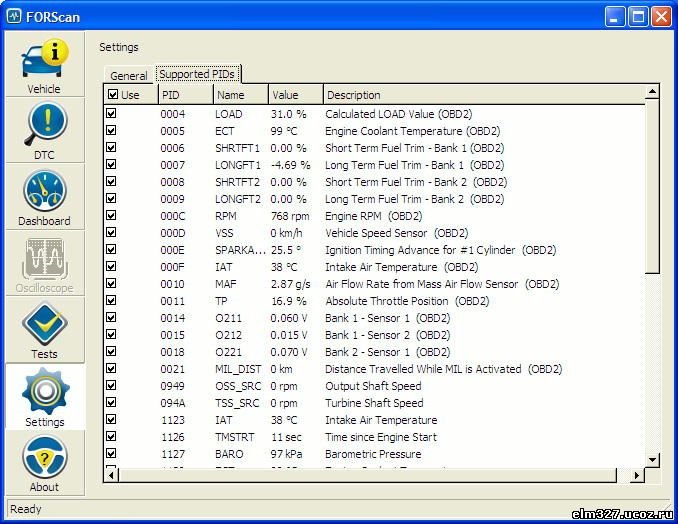Click the PID 0008 cell
The image size is (678, 524).
[173, 182]
